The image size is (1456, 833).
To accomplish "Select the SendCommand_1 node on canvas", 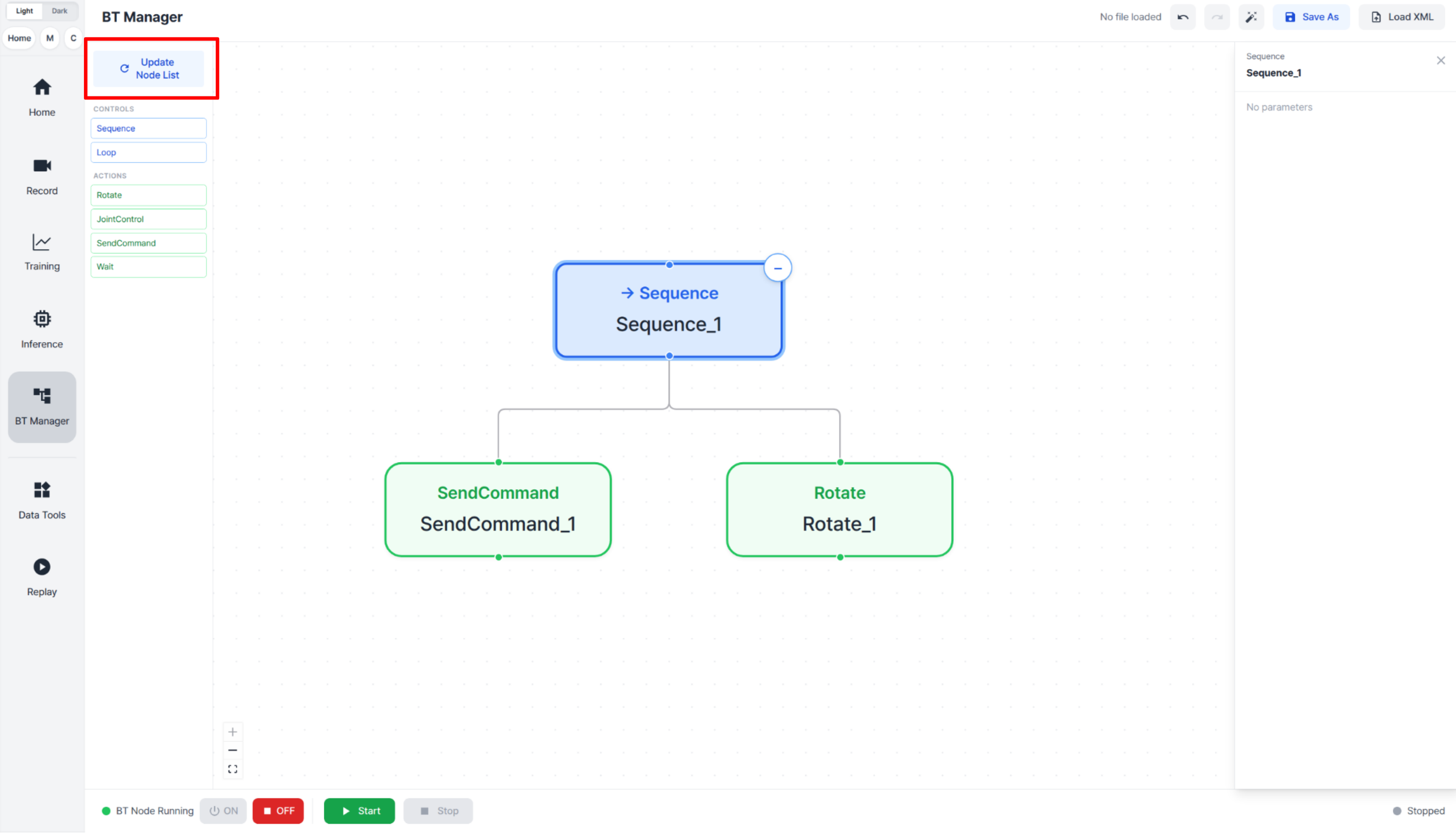I will coord(498,509).
